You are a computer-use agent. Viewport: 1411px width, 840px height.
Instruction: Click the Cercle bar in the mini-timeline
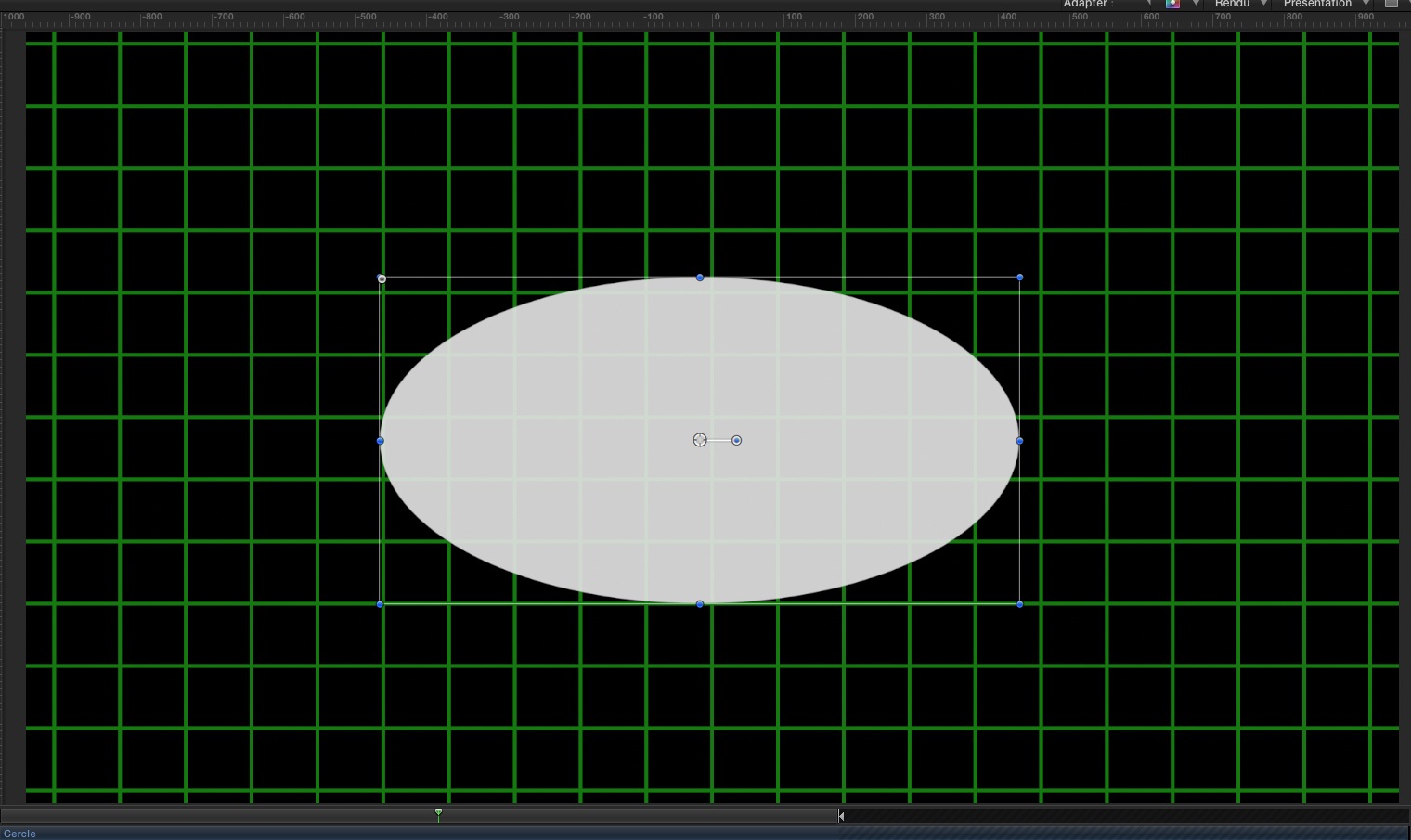click(x=418, y=834)
